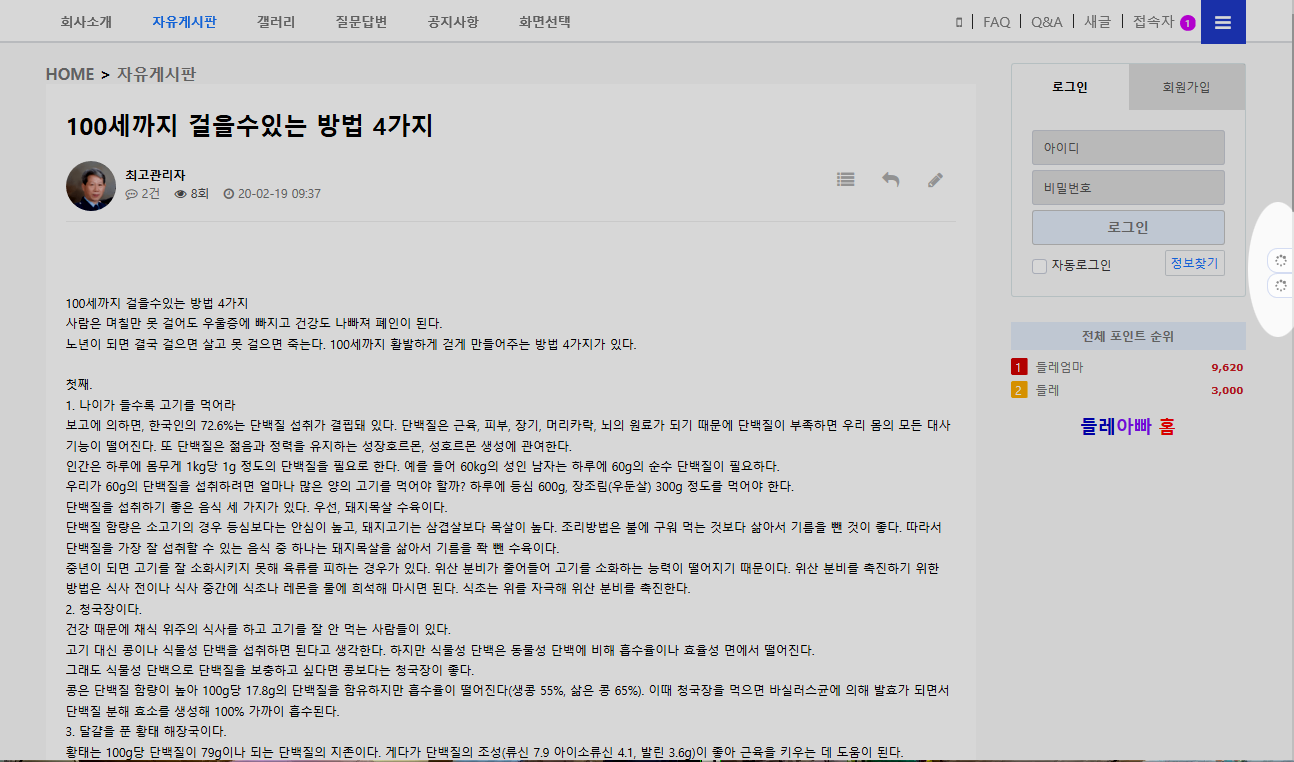Click the 정보찾기 button
This screenshot has height=762, width=1294.
[x=1195, y=263]
